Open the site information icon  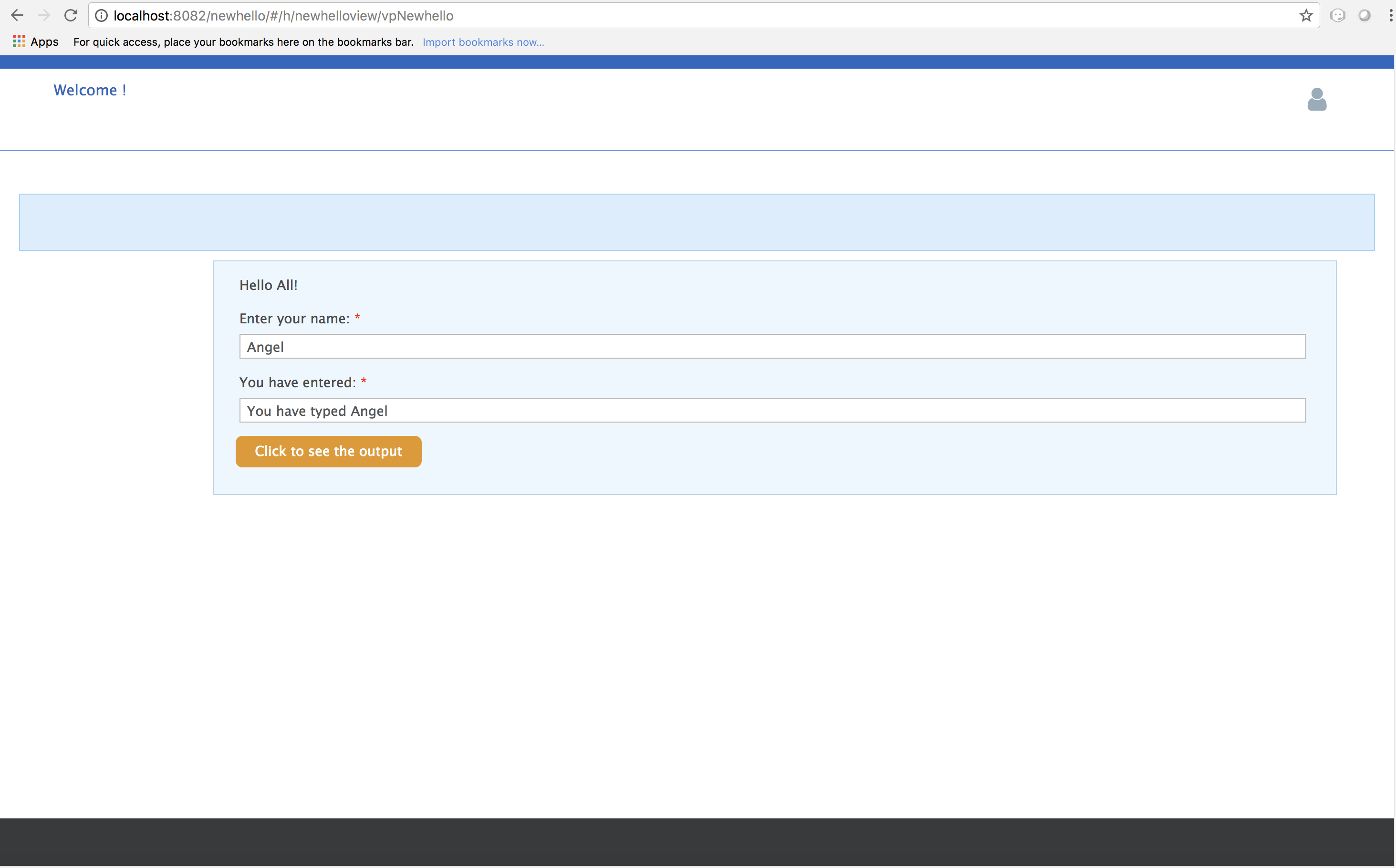tap(101, 15)
